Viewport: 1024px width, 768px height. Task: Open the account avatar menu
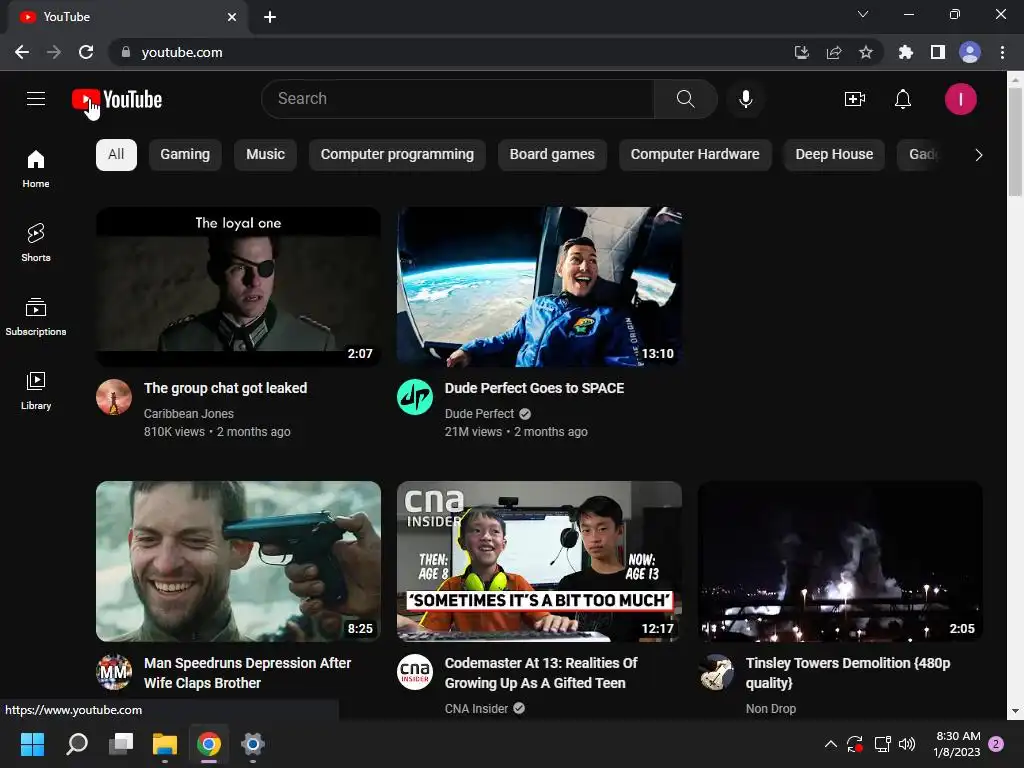pos(960,99)
